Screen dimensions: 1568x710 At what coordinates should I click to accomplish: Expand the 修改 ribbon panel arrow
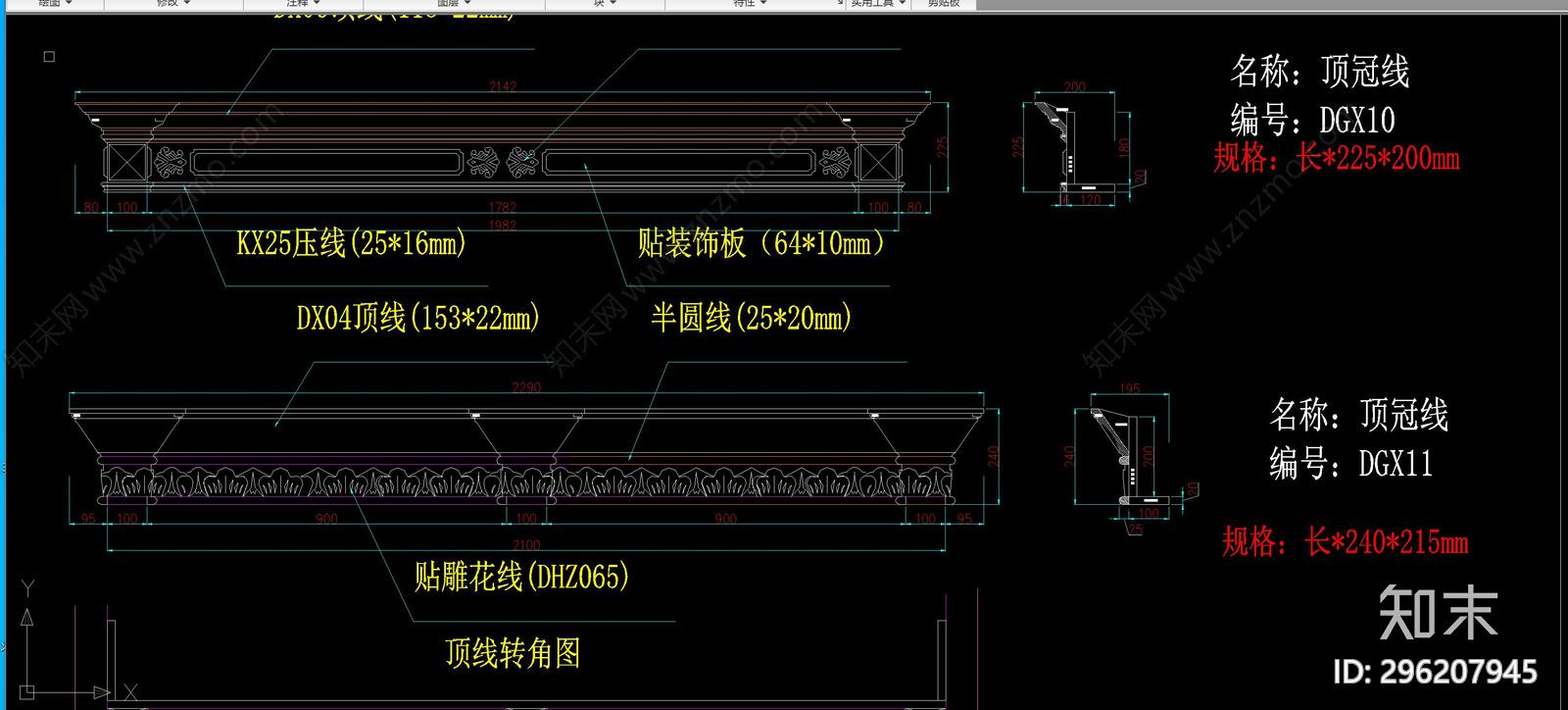[x=186, y=4]
